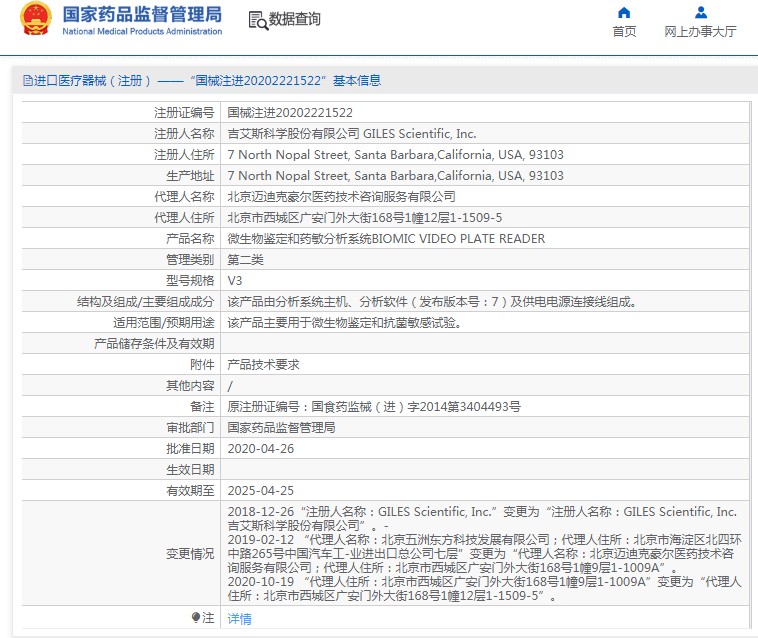Select 产品技术要求 attachment value
Screen dimensions: 758x638
pos(263,364)
